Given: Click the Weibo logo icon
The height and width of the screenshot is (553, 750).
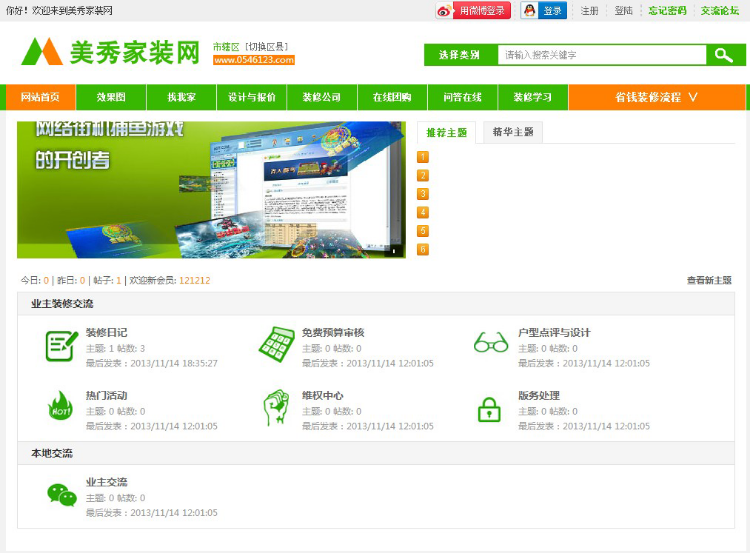Looking at the screenshot, I should point(444,11).
